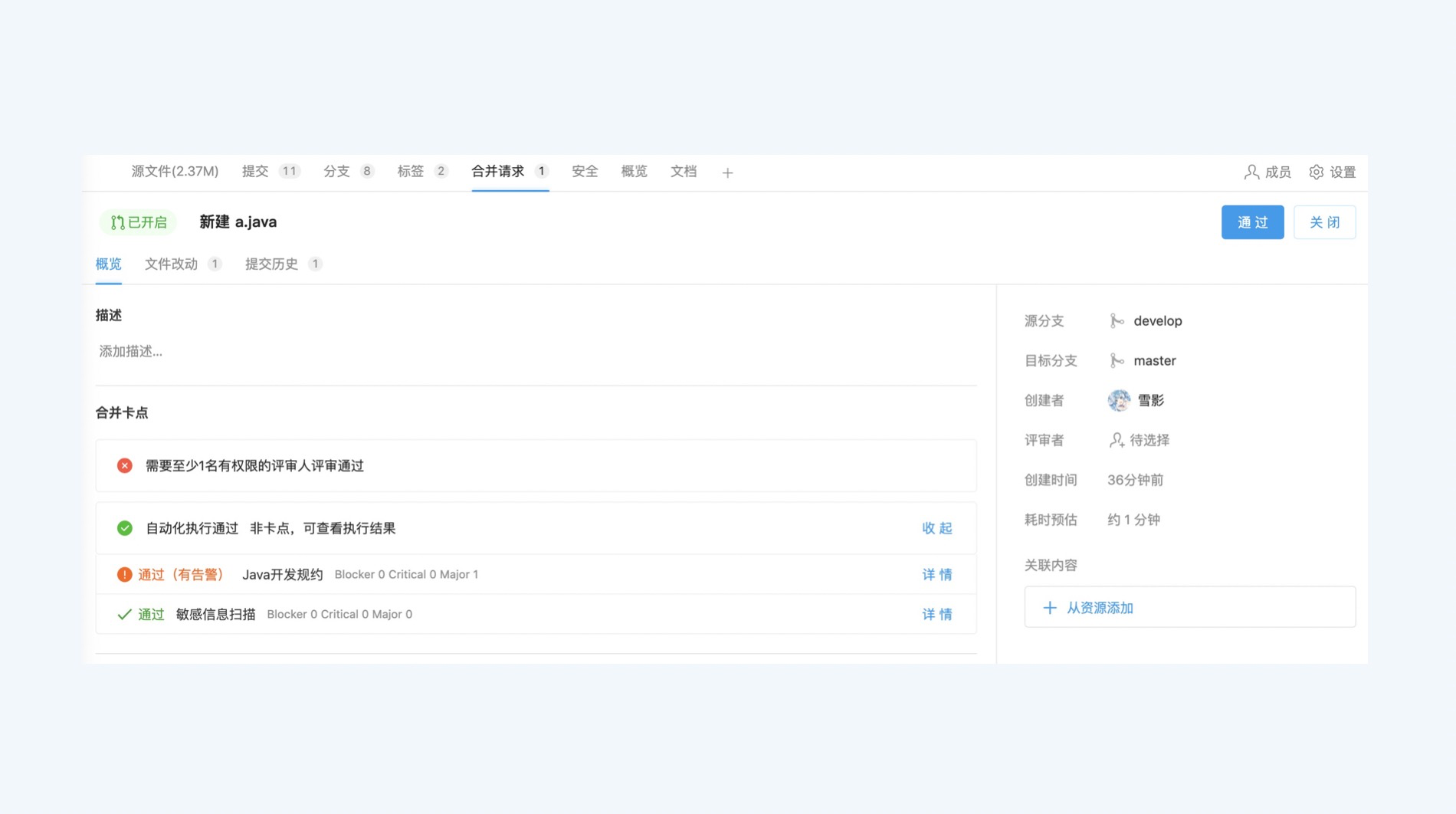Click the 36分钟前 creation time value

pos(1135,480)
